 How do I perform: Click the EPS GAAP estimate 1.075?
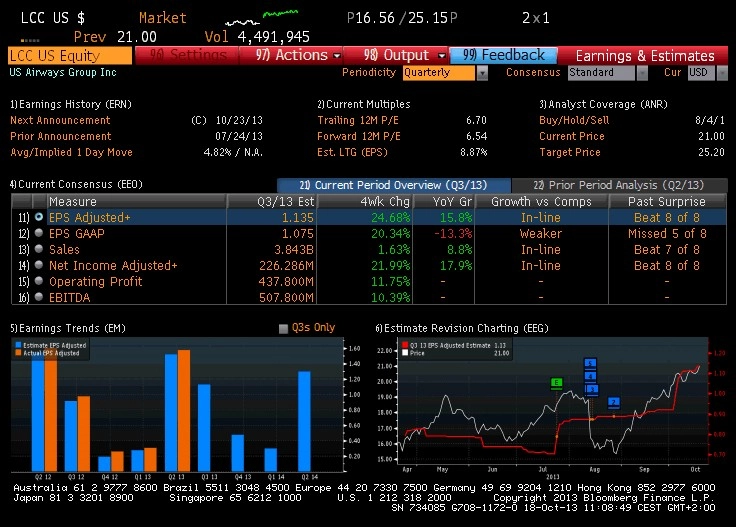click(298, 233)
